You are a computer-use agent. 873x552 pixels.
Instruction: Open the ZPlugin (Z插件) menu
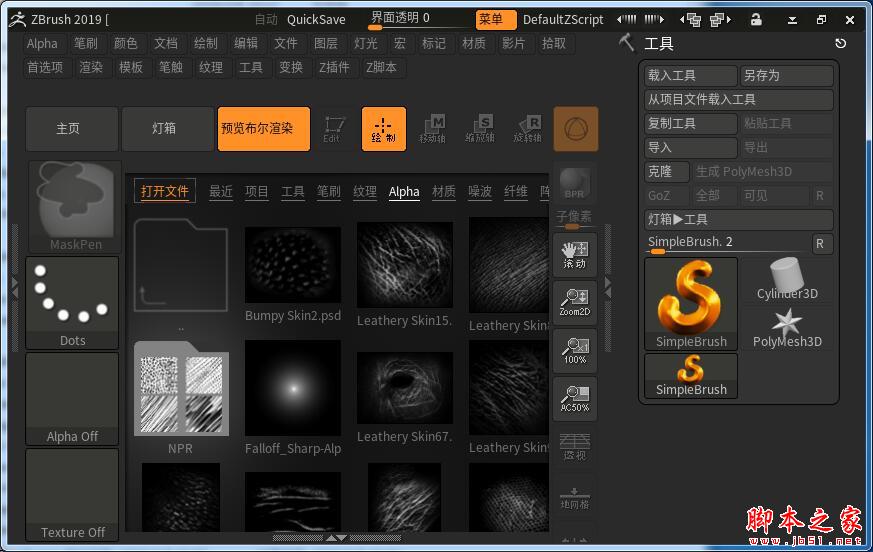click(x=334, y=67)
